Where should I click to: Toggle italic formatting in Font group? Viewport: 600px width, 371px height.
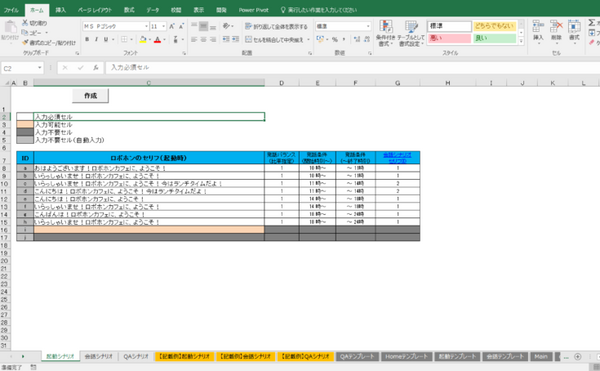tap(96, 39)
